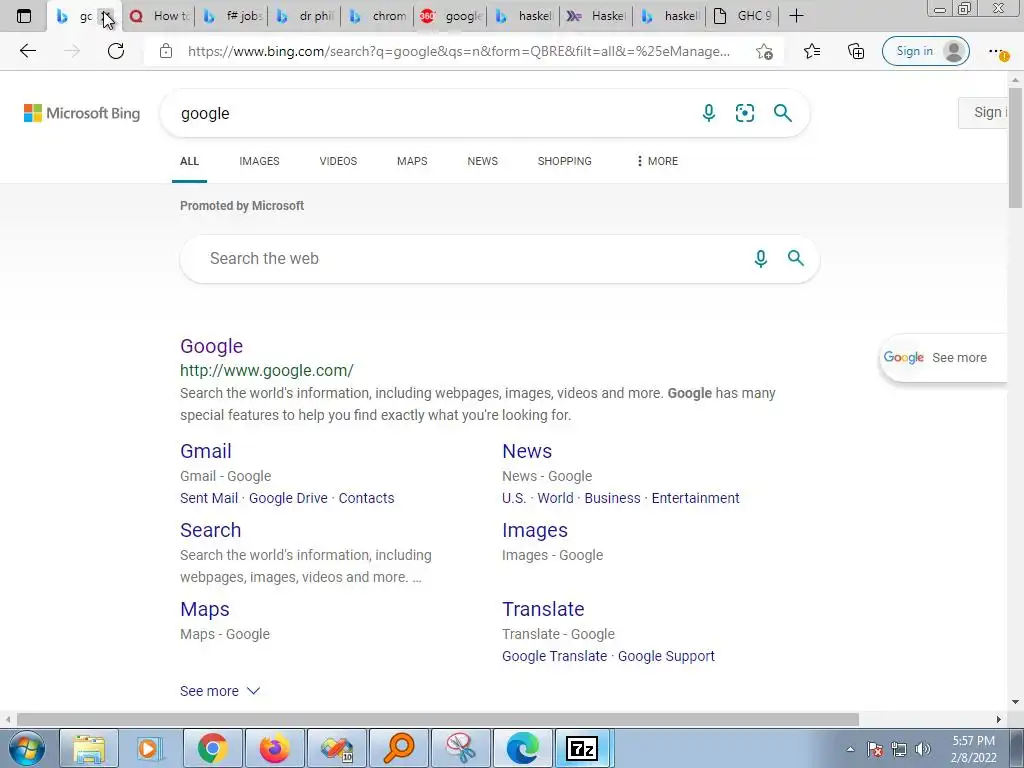Open Collections icon in toolbar

pyautogui.click(x=856, y=51)
